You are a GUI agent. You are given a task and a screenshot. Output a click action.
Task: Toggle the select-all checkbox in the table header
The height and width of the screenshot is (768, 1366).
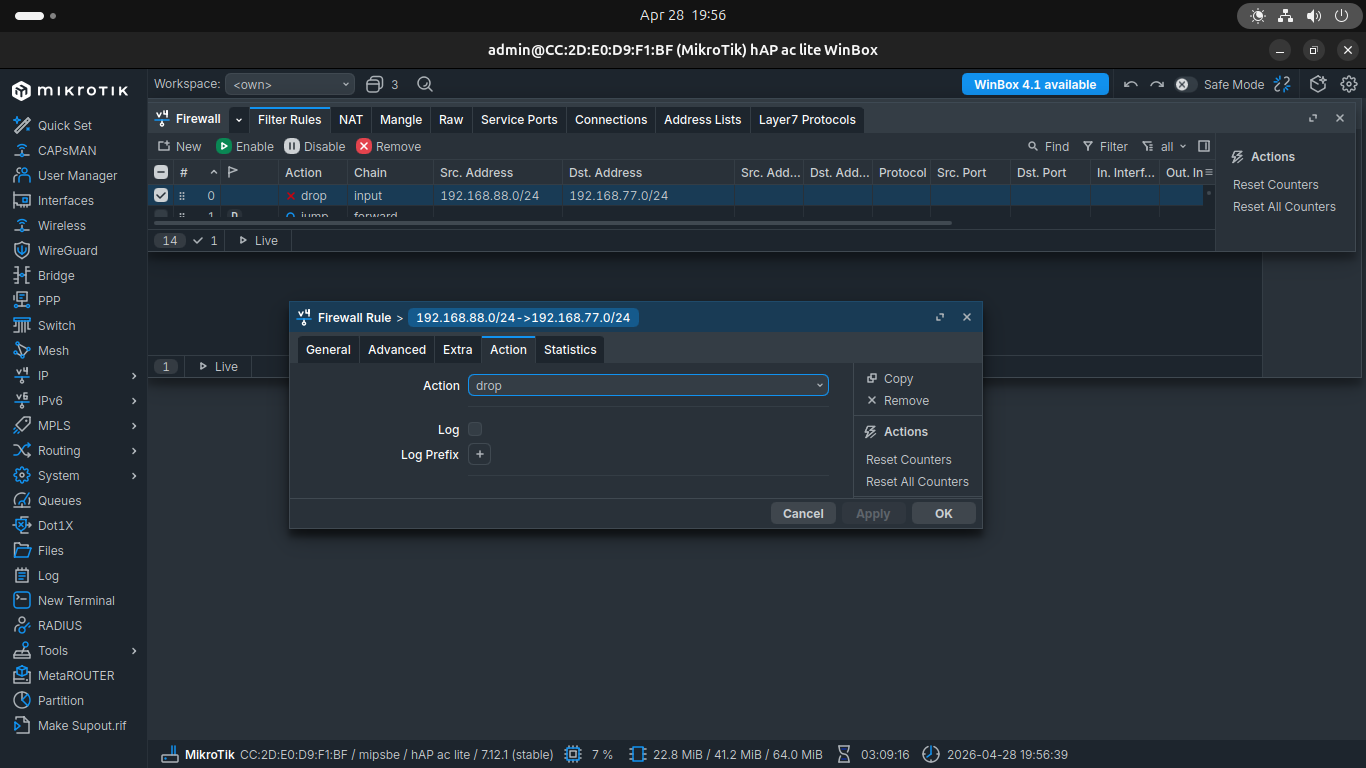pyautogui.click(x=161, y=172)
